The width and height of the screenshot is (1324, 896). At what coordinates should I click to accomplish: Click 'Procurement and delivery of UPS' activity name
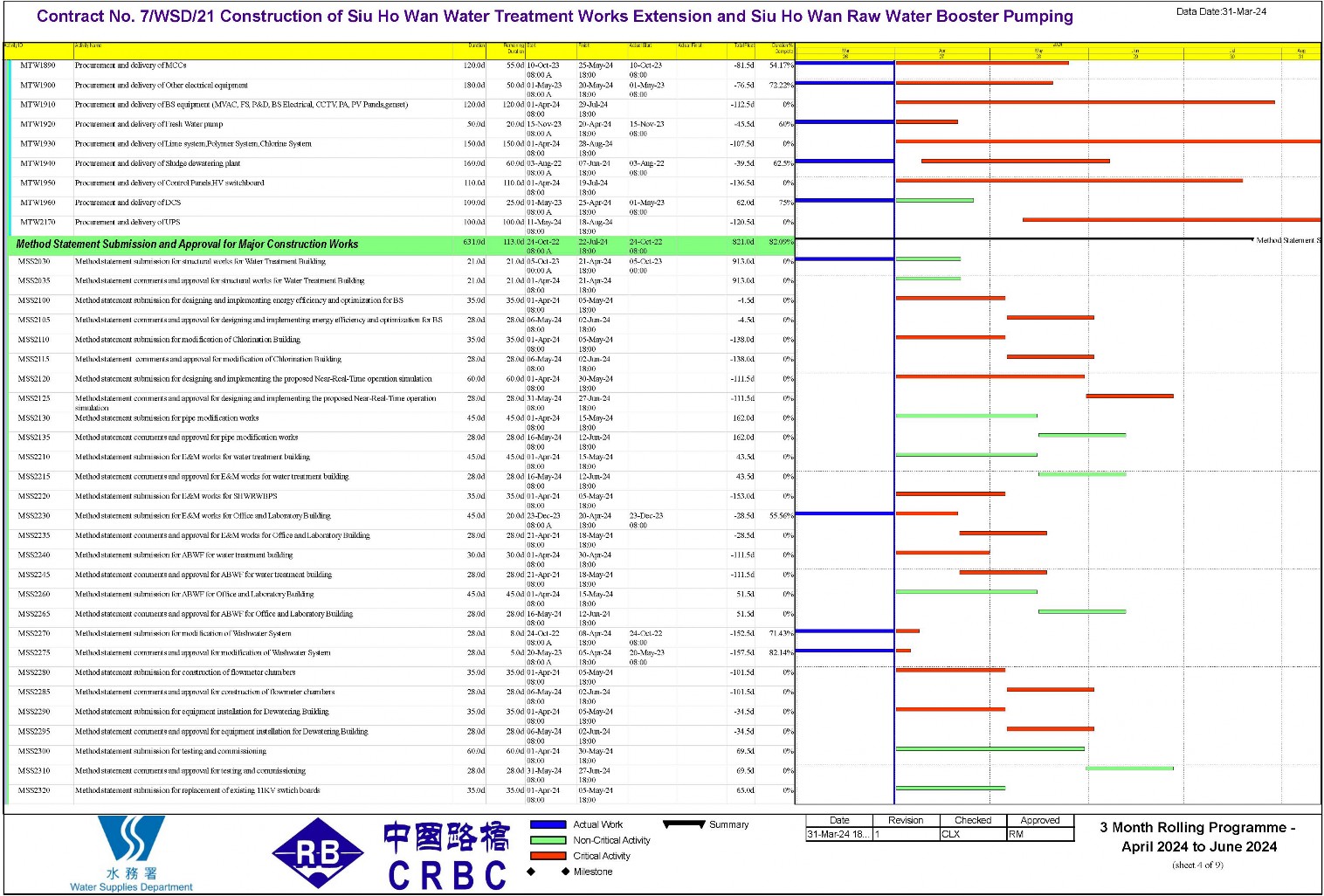[128, 223]
